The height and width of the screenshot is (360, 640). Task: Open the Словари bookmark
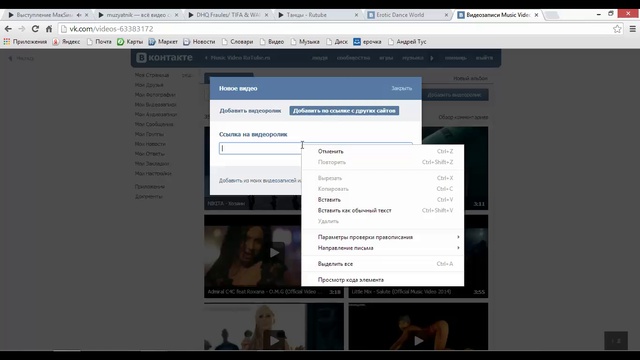[x=238, y=42]
